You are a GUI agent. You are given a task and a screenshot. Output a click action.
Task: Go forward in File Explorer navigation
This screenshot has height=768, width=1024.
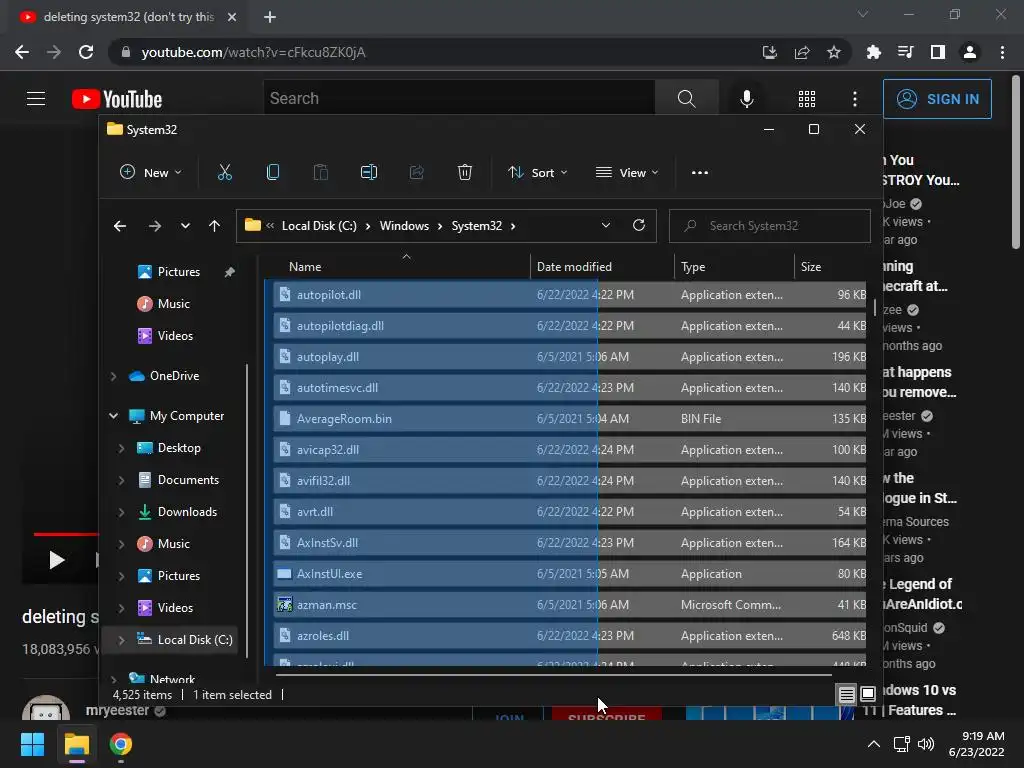[155, 226]
